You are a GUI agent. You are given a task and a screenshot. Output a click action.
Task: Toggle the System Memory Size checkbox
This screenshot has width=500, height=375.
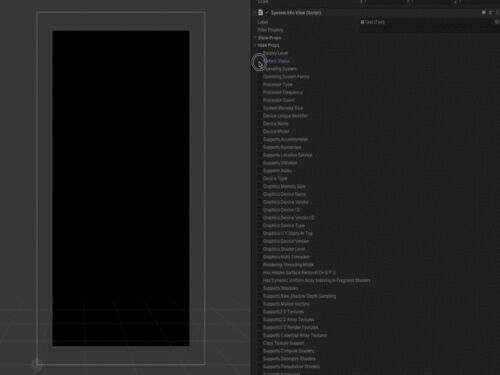[260, 108]
